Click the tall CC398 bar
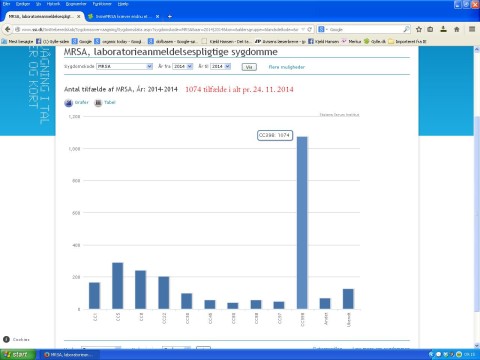This screenshot has height=360, width=480. tap(302, 223)
